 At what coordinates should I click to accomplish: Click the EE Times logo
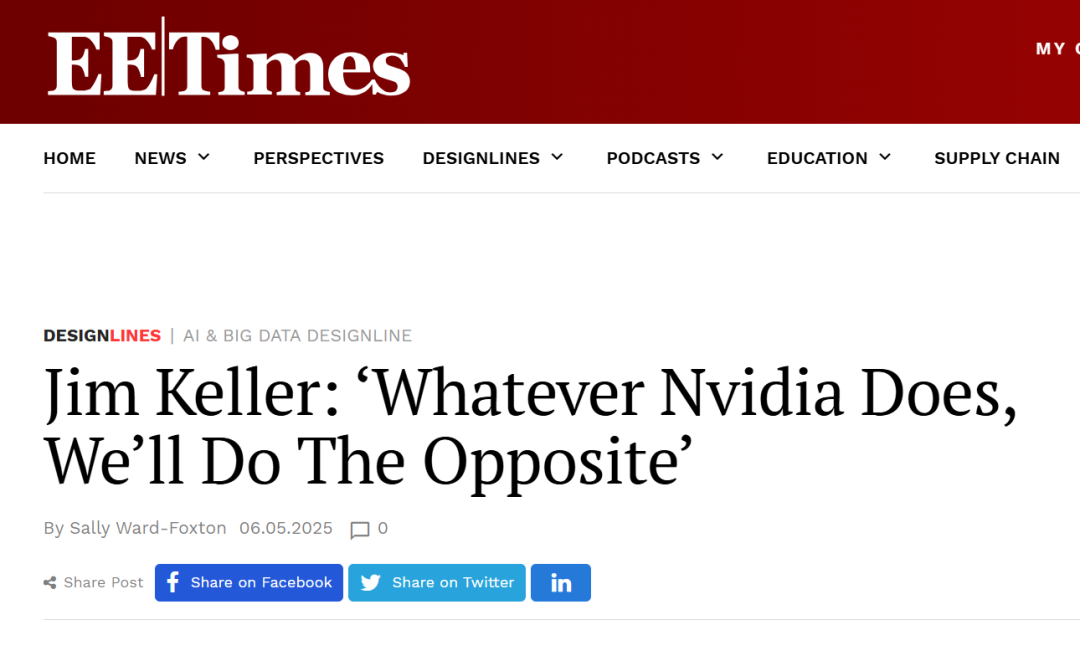(229, 58)
